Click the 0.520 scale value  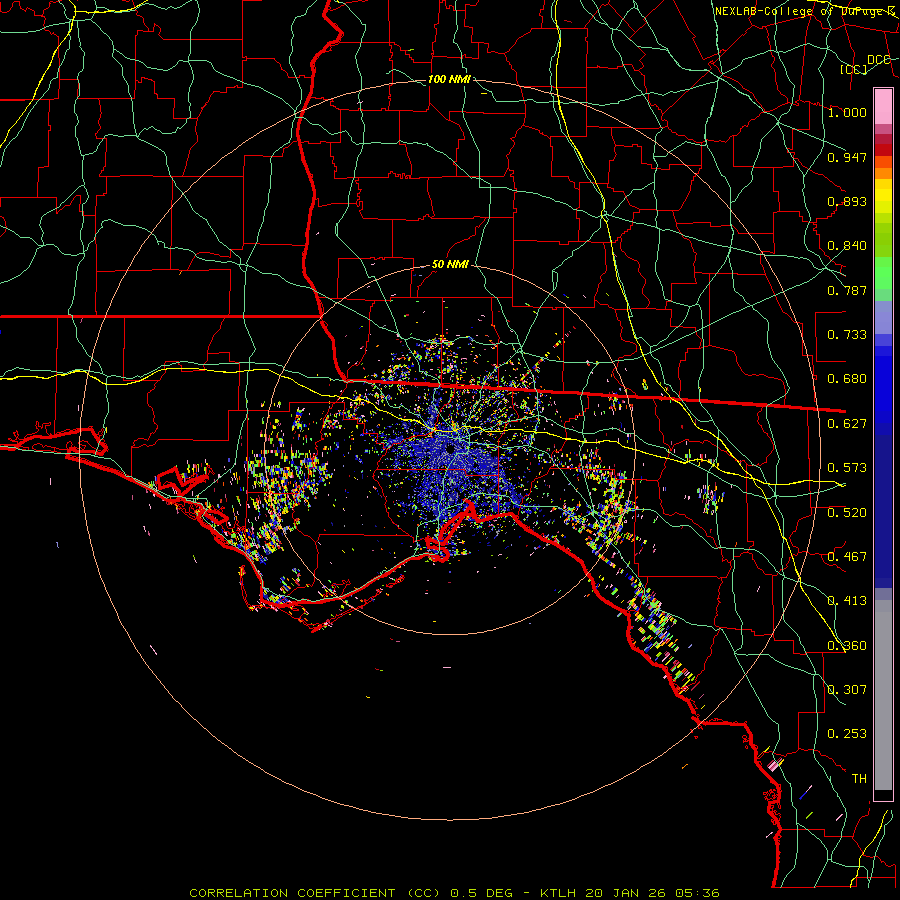(x=847, y=513)
